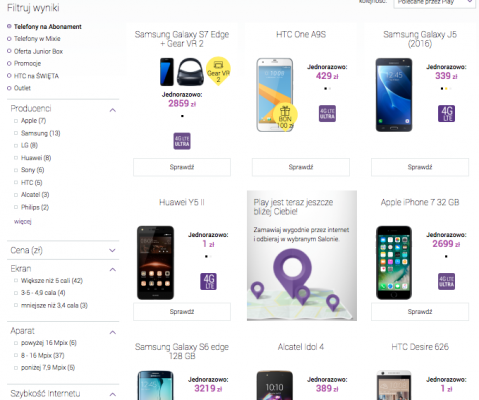Viewport: 479px width, 400px height.
Task: Select the Outlet category
Action: [x=22, y=88]
